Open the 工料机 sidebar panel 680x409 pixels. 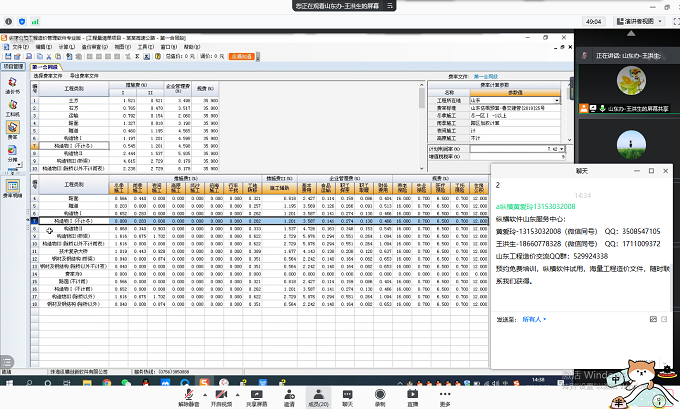(12, 108)
